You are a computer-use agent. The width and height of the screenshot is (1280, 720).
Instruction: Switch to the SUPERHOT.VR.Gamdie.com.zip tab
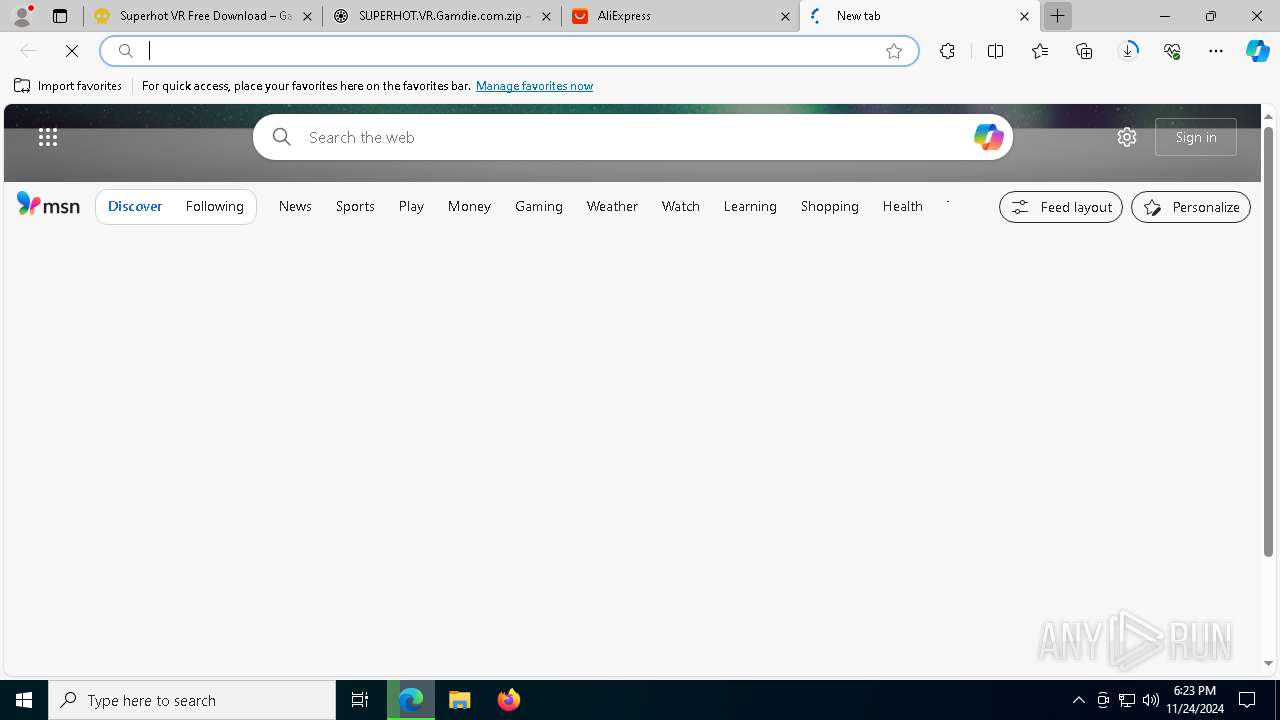coord(441,16)
